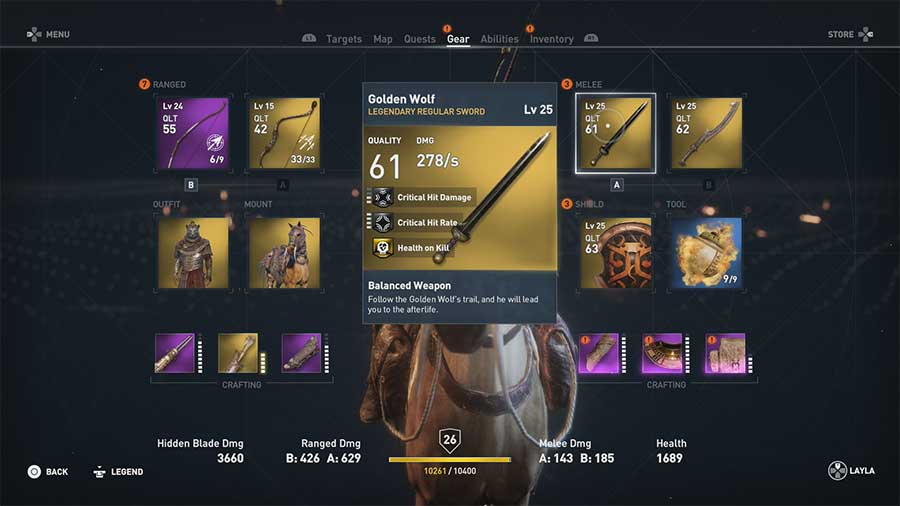The image size is (900, 506).
Task: Click the Critical Hit Damage attribute icon
Action: 383,197
